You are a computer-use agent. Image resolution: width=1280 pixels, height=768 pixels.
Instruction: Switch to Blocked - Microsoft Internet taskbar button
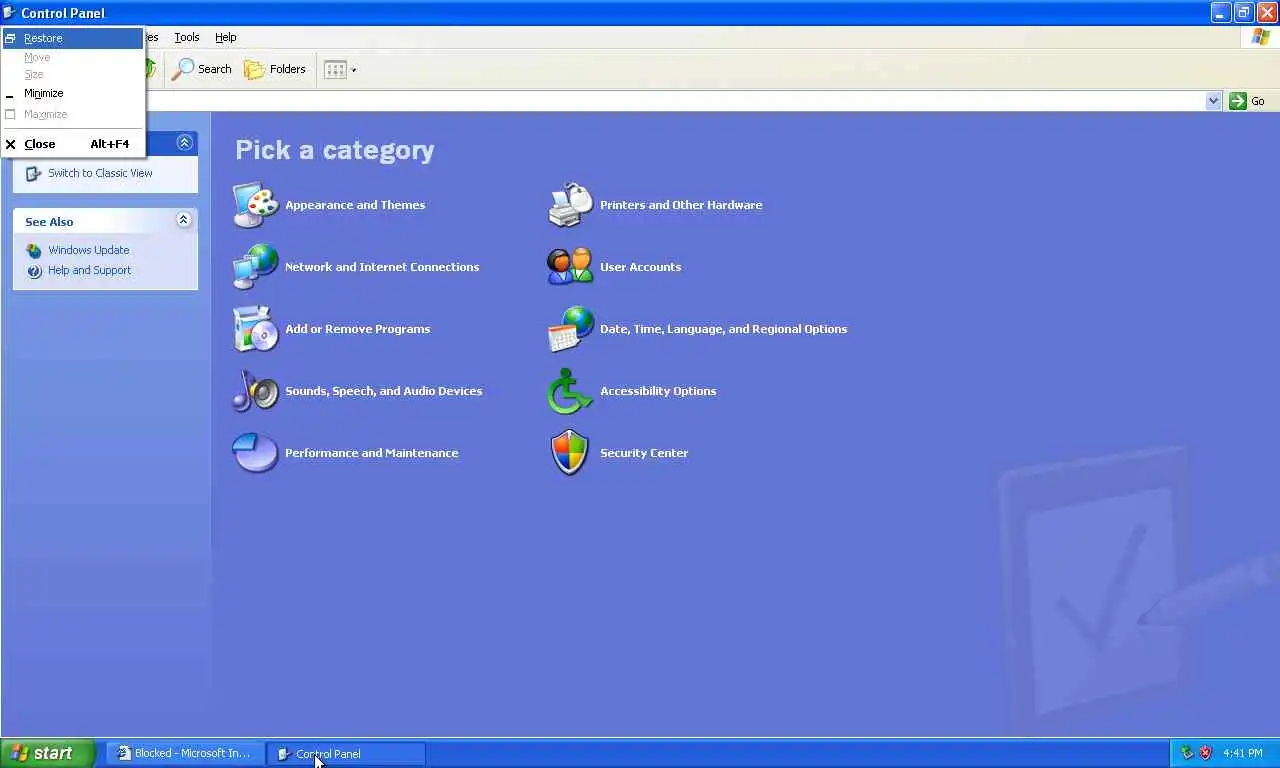[186, 753]
